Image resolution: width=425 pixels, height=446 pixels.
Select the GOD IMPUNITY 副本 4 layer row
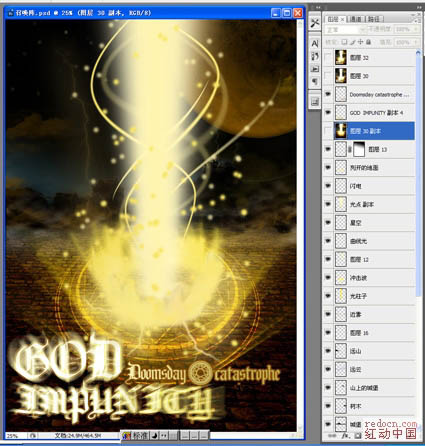[369, 113]
